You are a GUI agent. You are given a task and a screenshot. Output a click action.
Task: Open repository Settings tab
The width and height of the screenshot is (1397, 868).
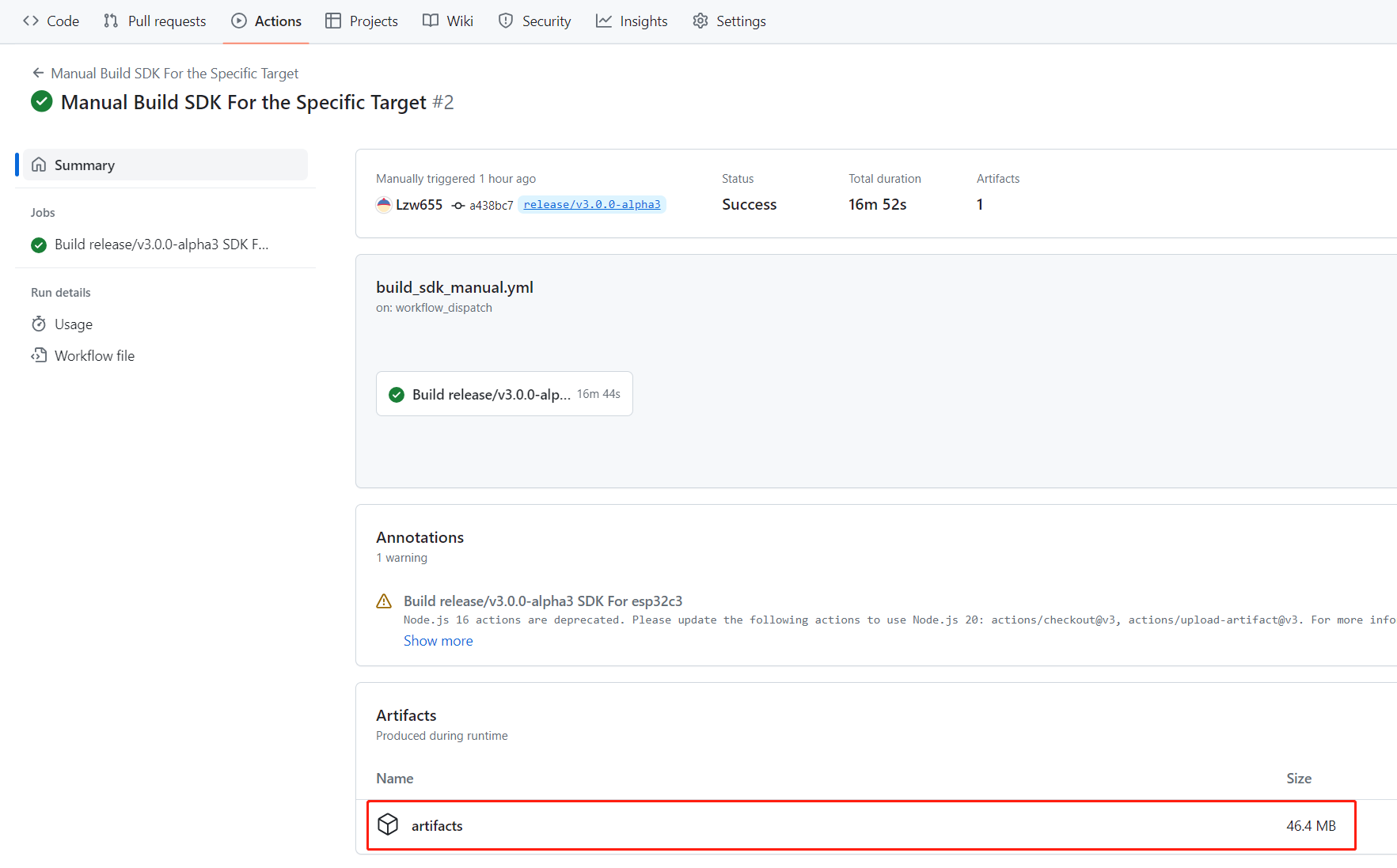tap(729, 21)
